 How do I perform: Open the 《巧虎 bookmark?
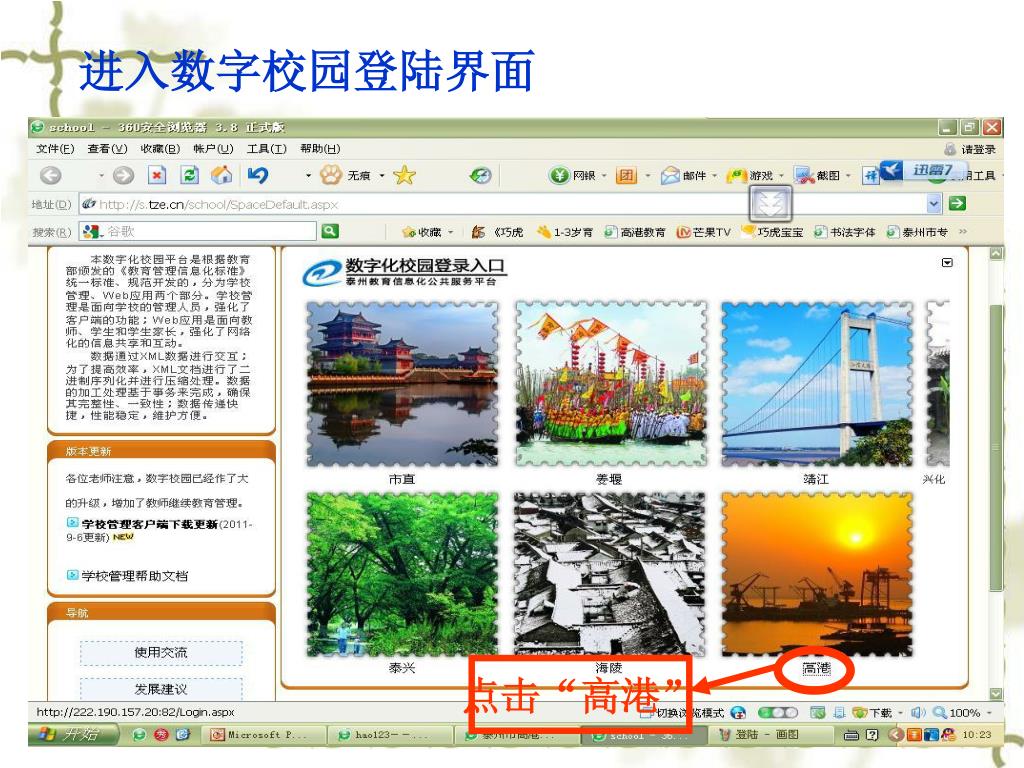point(498,232)
